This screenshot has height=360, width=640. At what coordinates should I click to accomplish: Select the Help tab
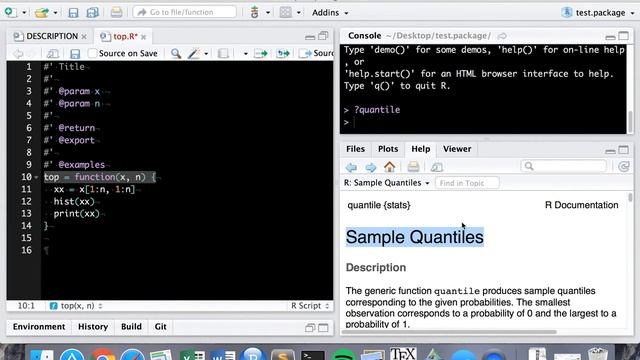tap(420, 149)
